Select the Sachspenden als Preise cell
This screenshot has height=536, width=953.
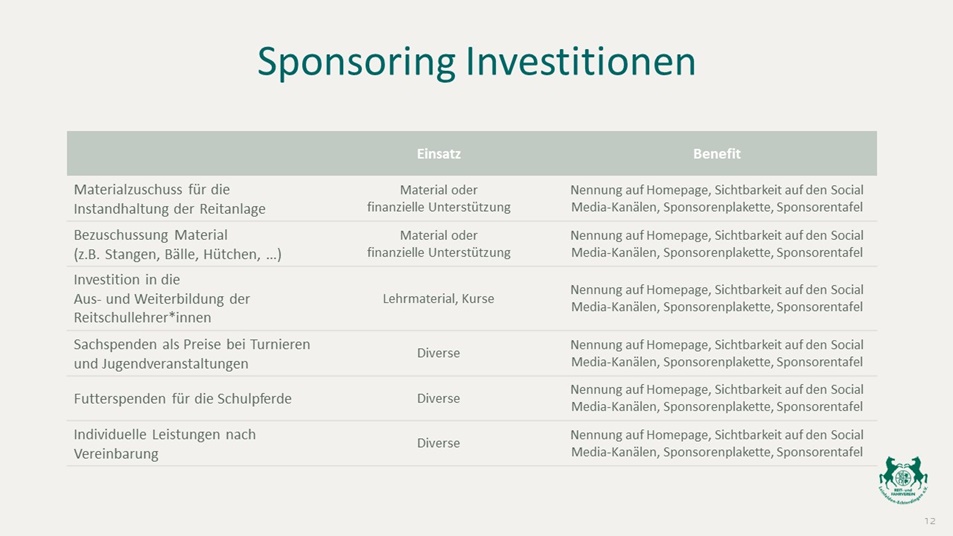coord(192,354)
